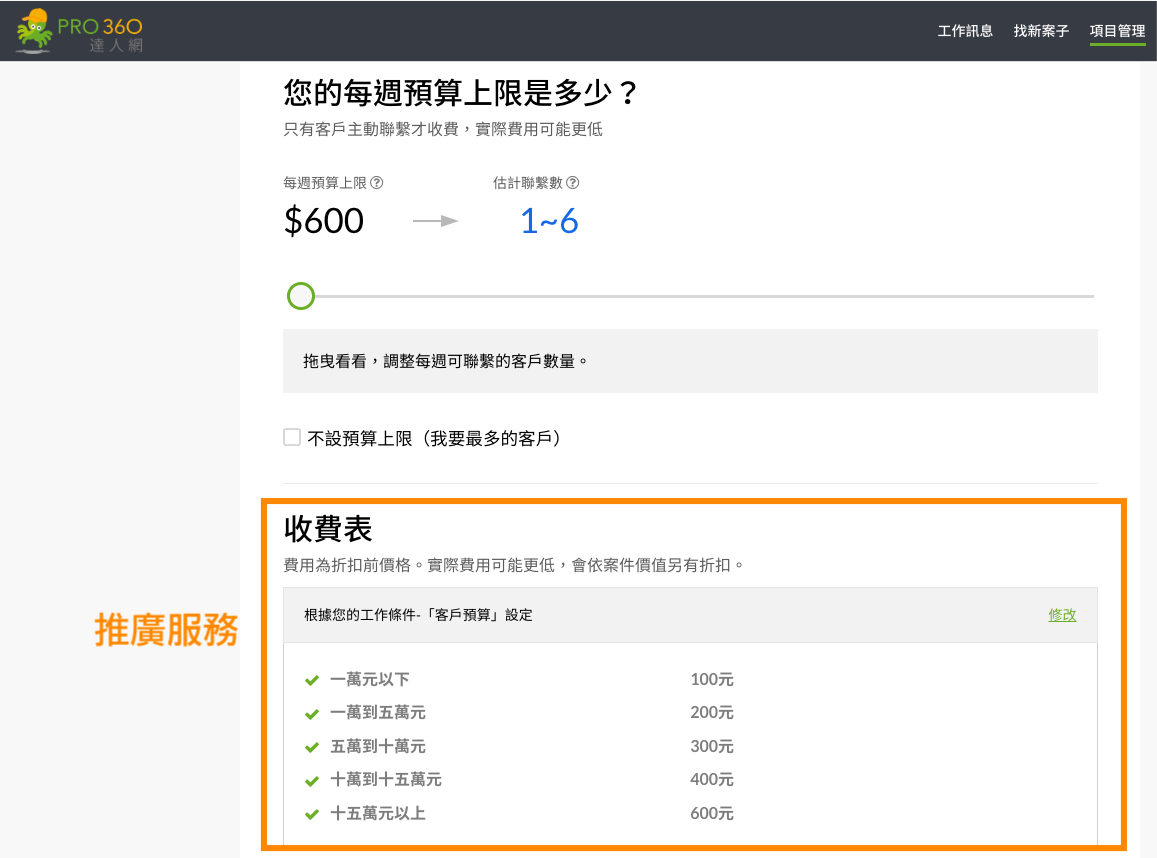Enable the 不設預算上限 checkbox
This screenshot has width=1157, height=858.
pyautogui.click(x=292, y=437)
